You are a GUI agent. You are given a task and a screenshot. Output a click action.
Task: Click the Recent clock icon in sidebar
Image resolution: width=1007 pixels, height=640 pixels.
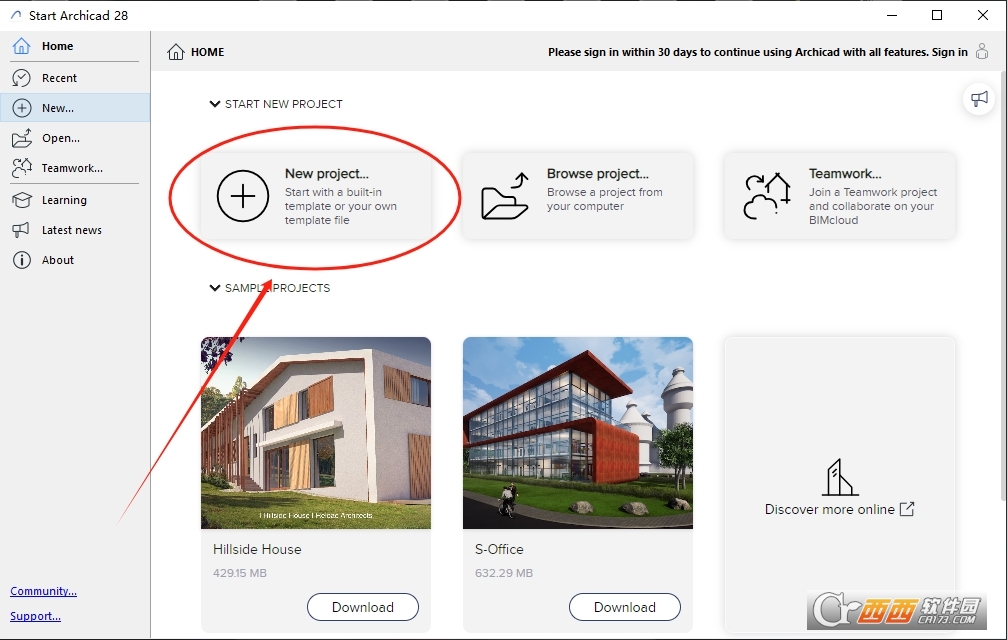(21, 78)
